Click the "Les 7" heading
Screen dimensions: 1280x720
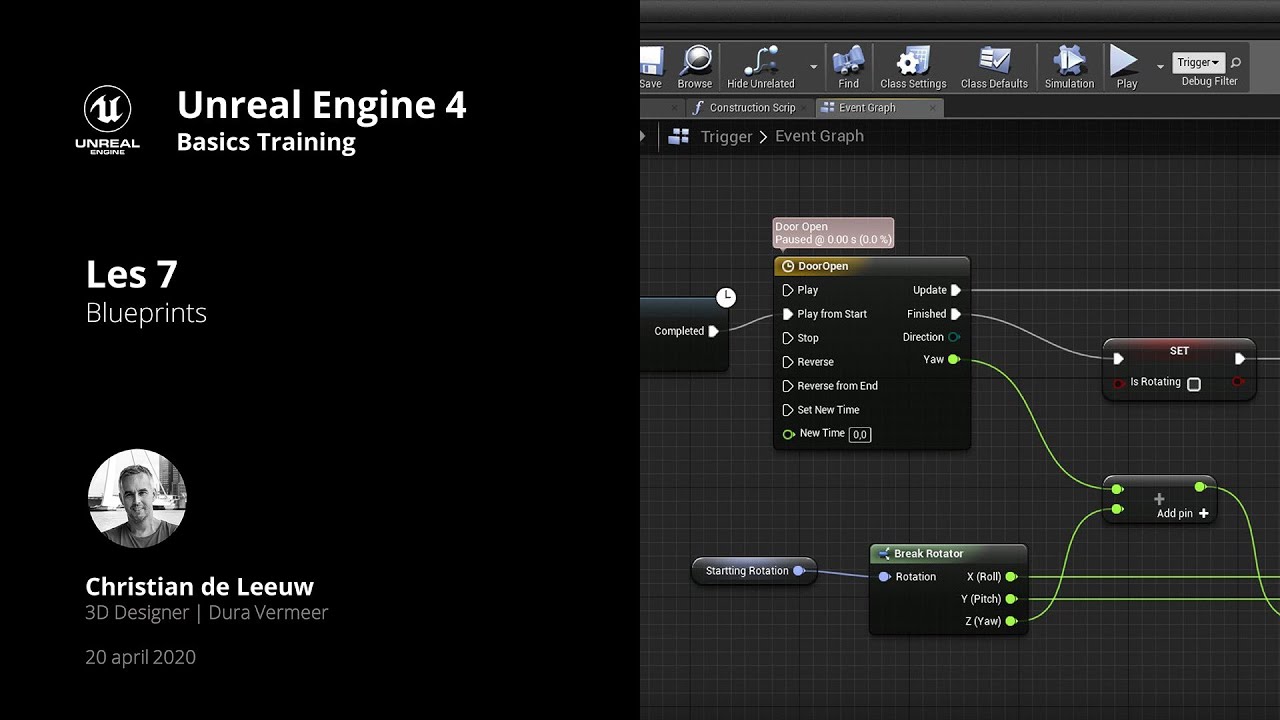132,274
